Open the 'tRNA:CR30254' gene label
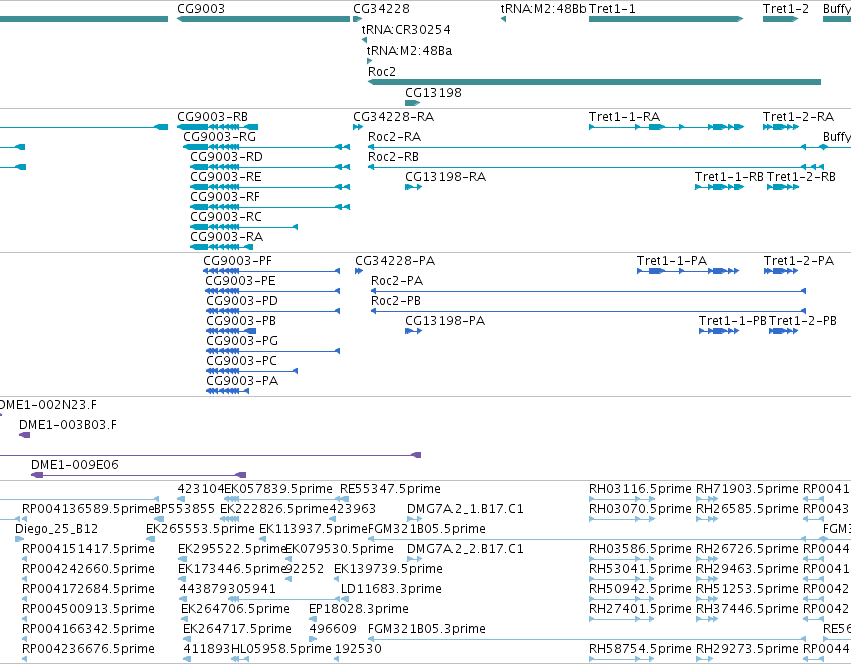 406,29
